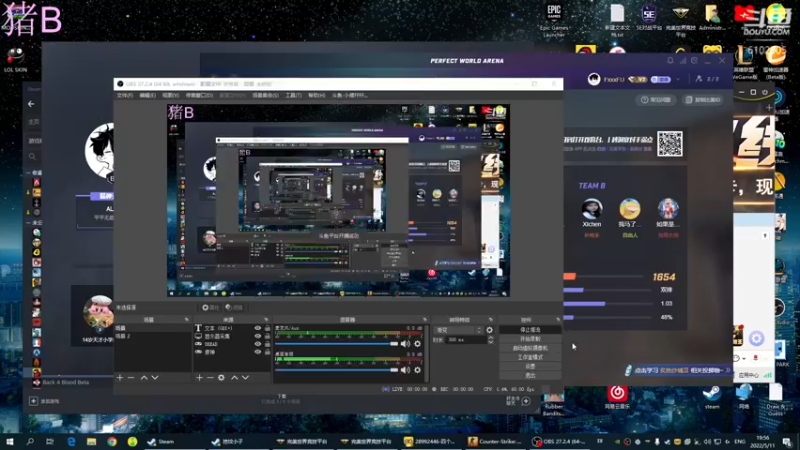Open the 桌面音频 audio settings gear
This screenshot has height=450, width=800.
417,369
